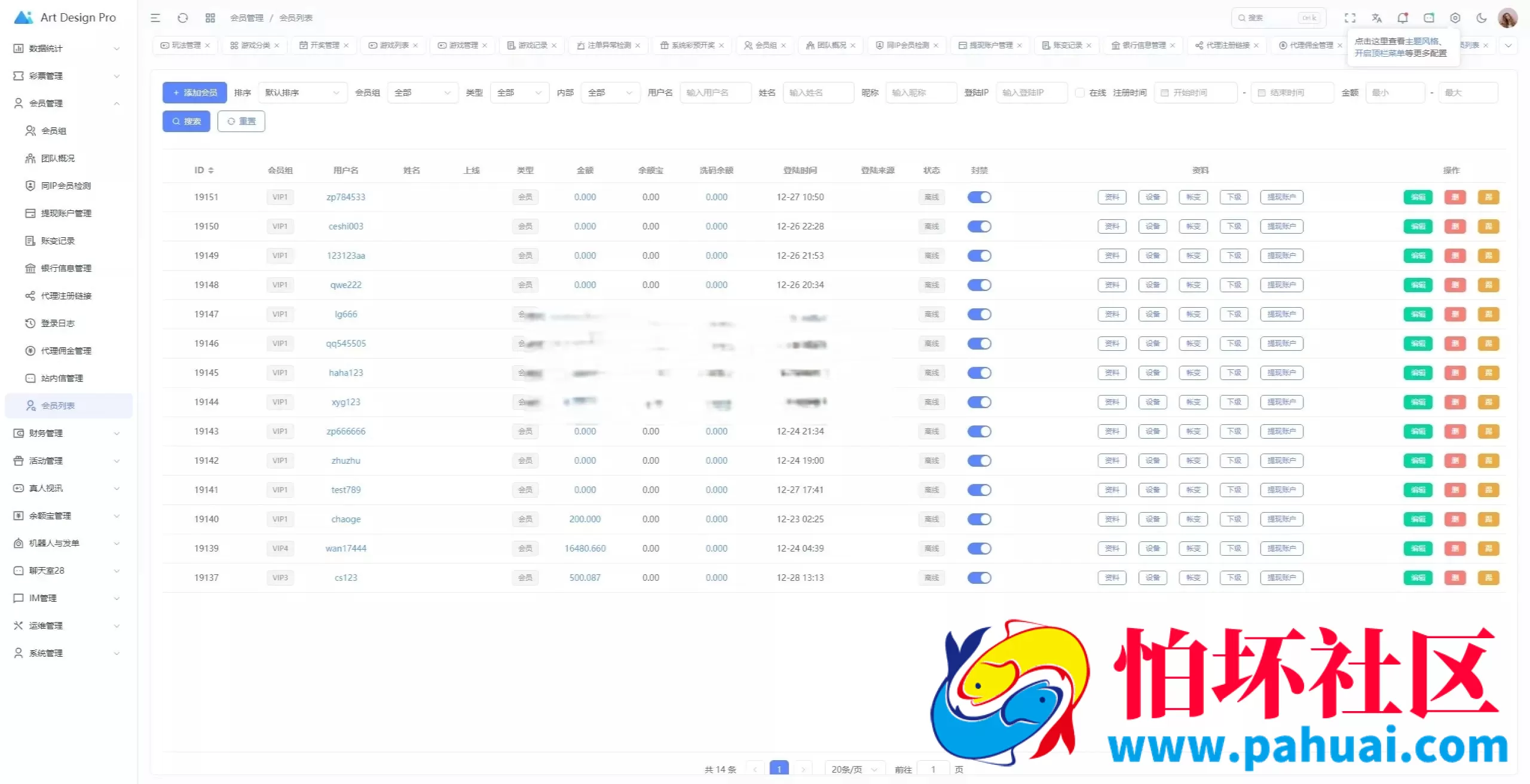Open the theme settings hexagon icon

click(x=1455, y=18)
